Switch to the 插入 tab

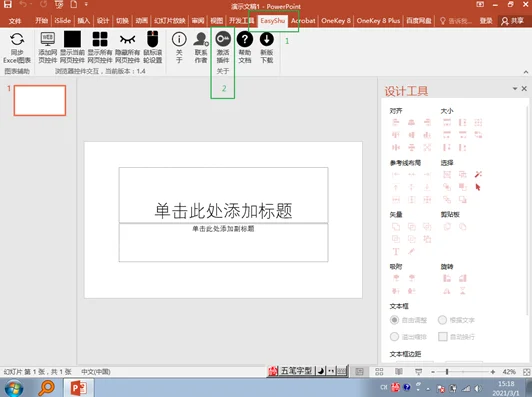(83, 21)
